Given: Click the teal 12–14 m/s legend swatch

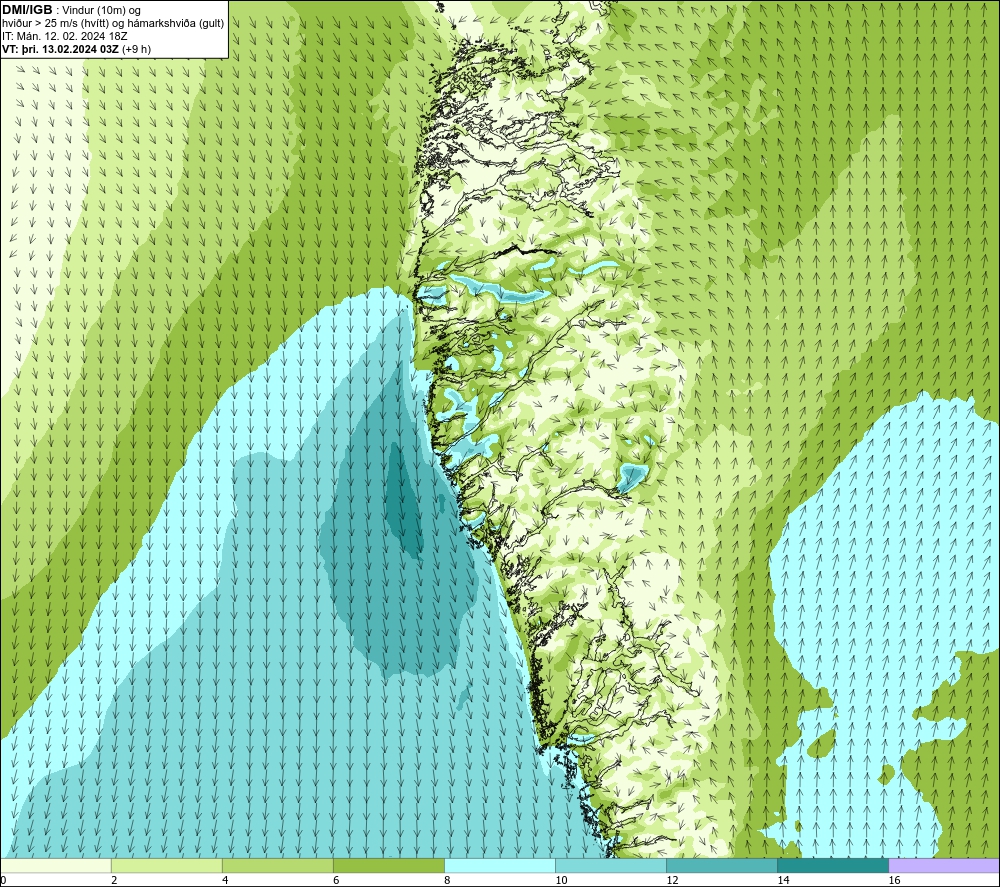Looking at the screenshot, I should pyautogui.click(x=721, y=865).
